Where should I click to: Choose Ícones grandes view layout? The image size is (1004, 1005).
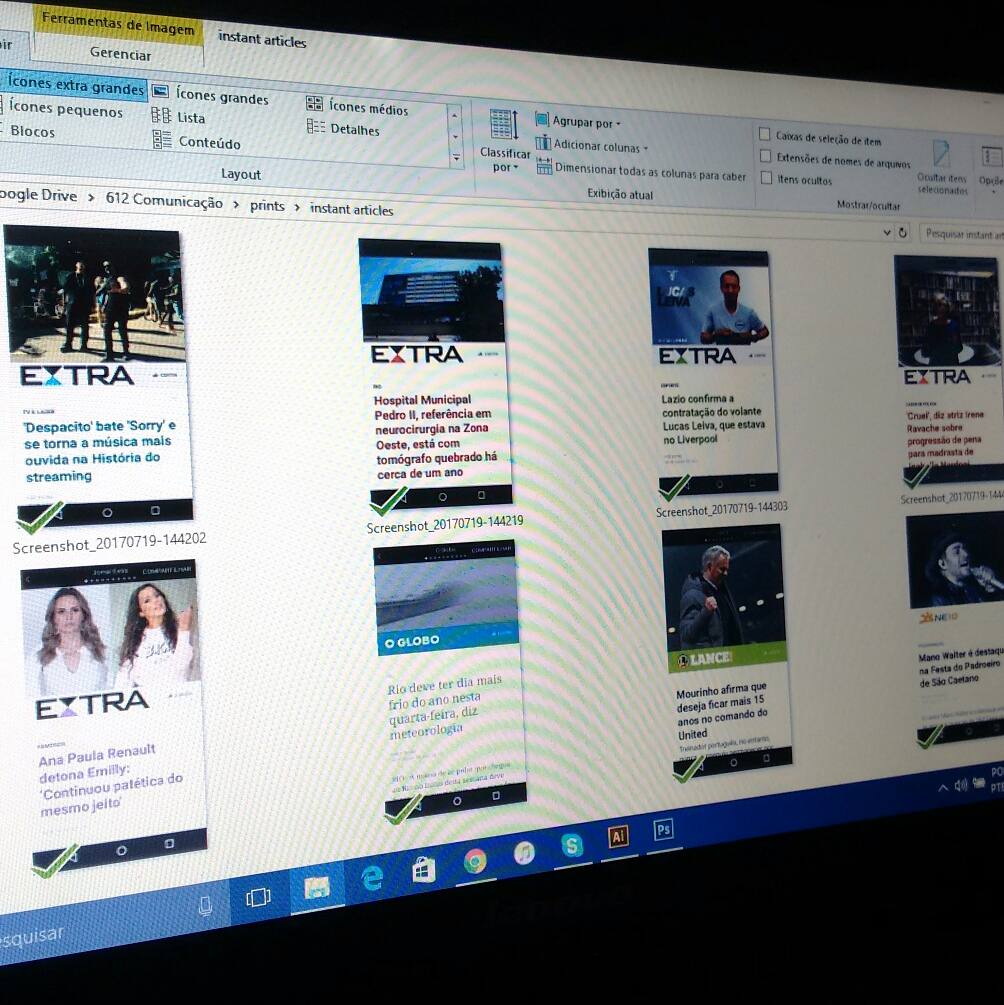point(211,95)
